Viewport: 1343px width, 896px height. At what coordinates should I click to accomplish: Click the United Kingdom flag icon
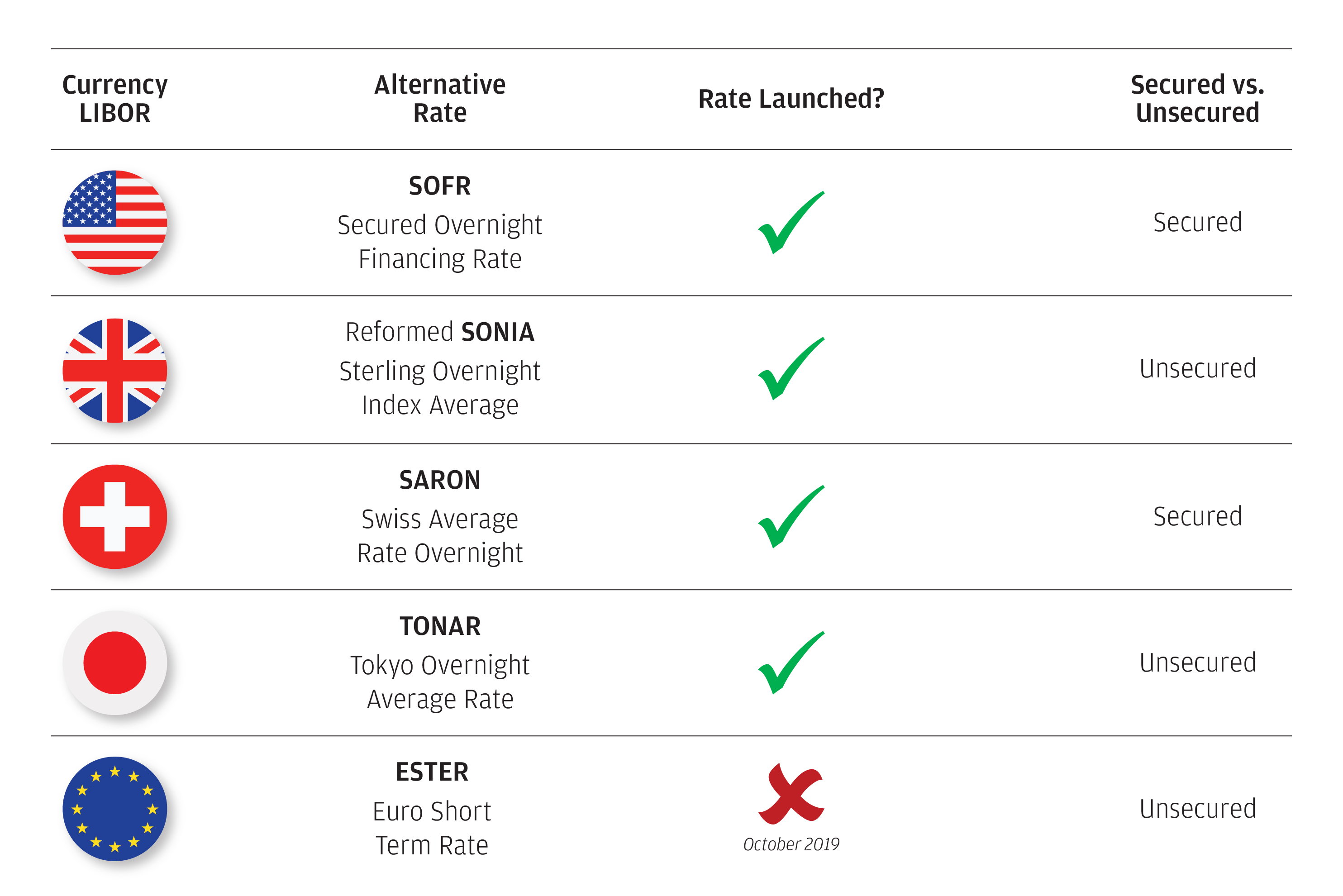pos(115,370)
